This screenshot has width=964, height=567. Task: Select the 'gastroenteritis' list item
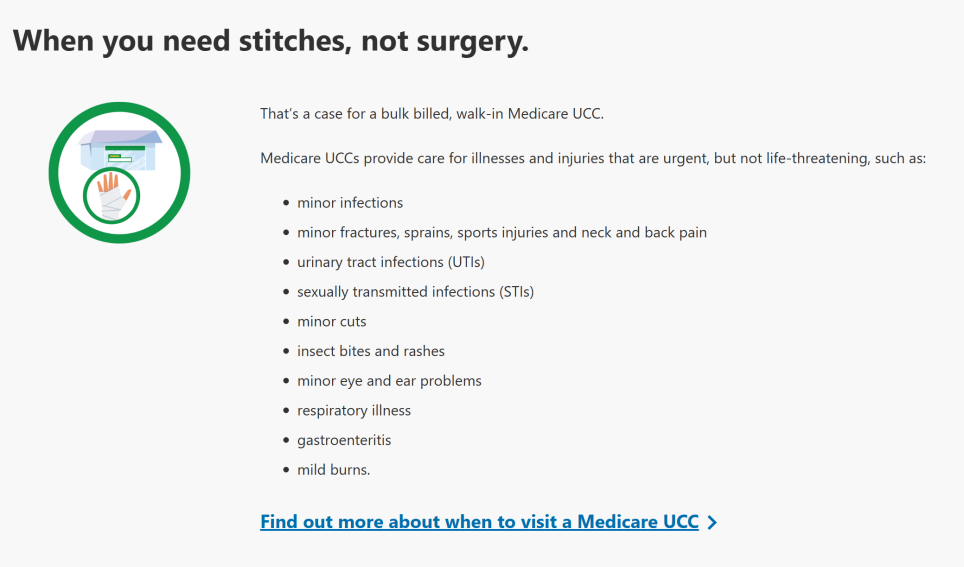click(344, 440)
